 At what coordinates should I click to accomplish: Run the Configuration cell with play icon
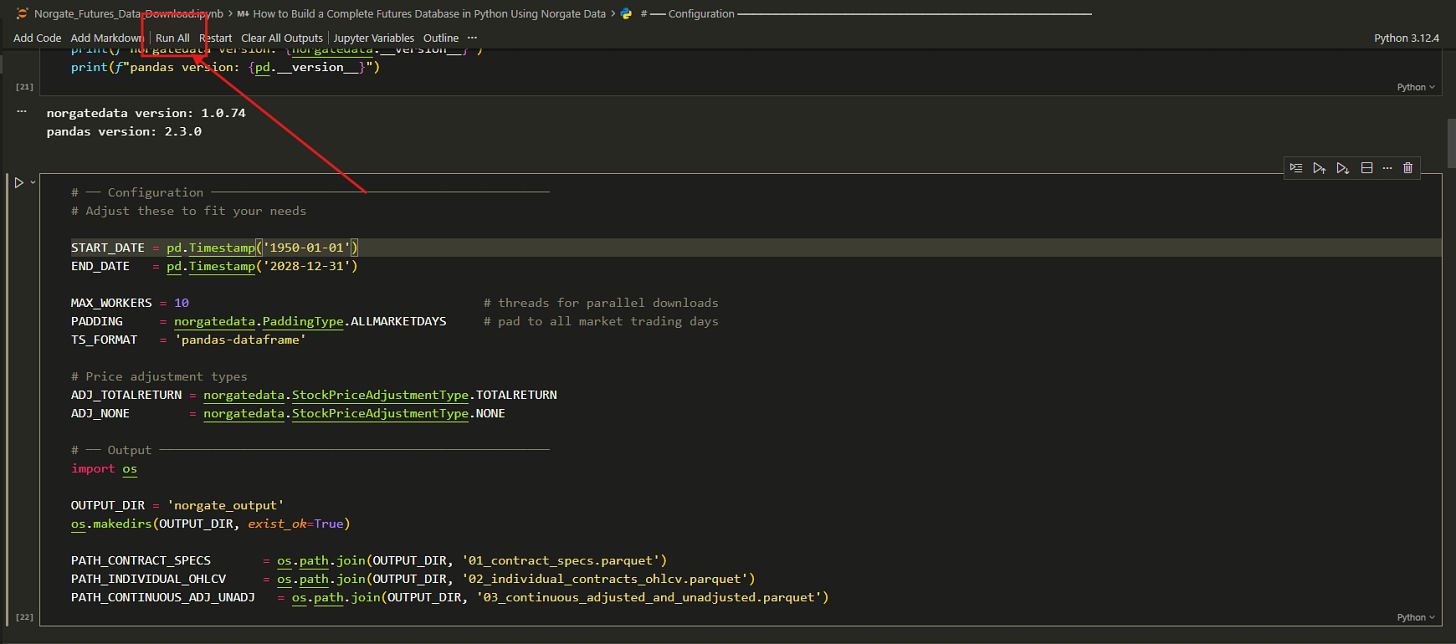18,182
